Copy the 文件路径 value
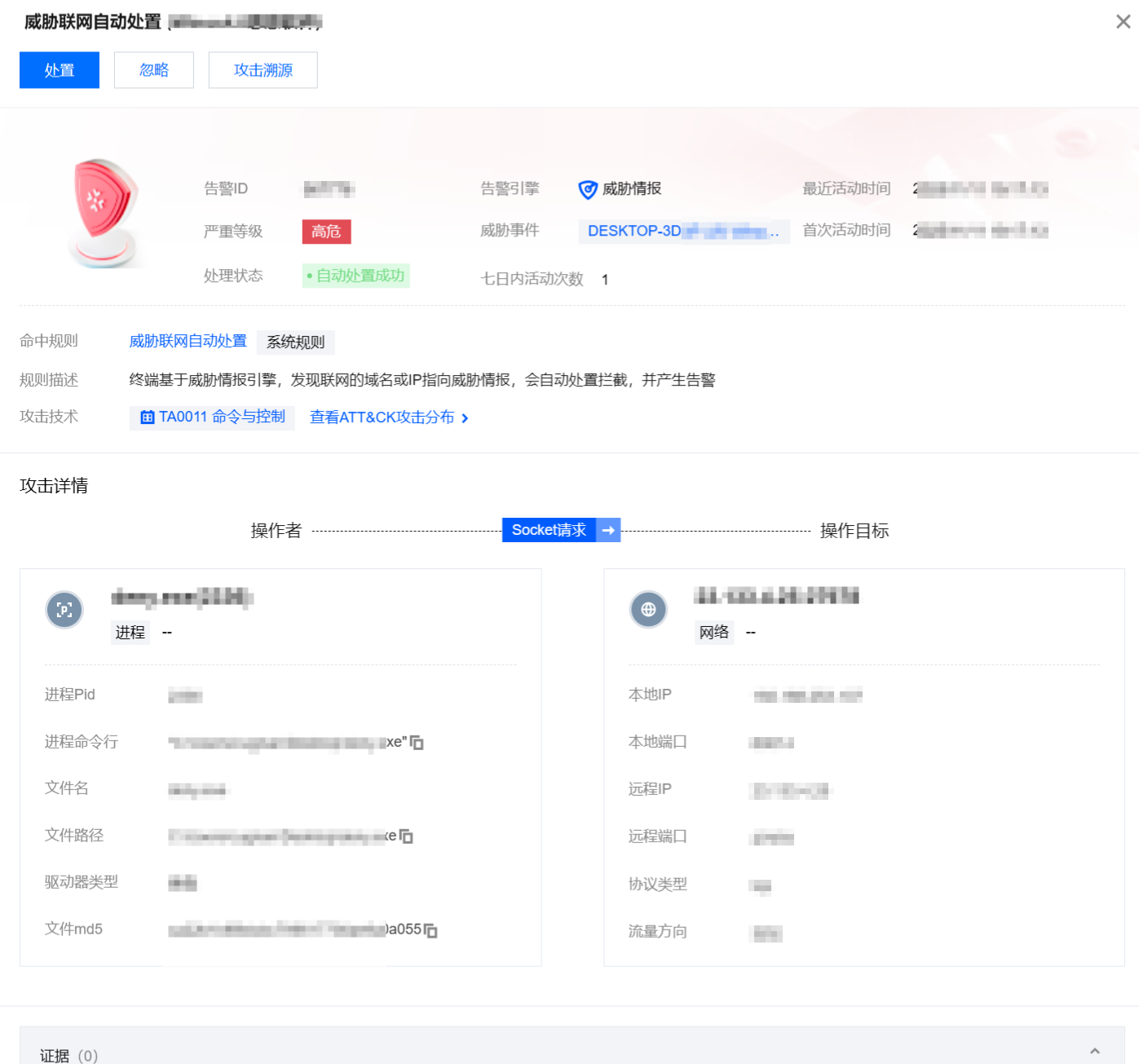Viewport: 1139px width, 1064px height. tap(406, 837)
